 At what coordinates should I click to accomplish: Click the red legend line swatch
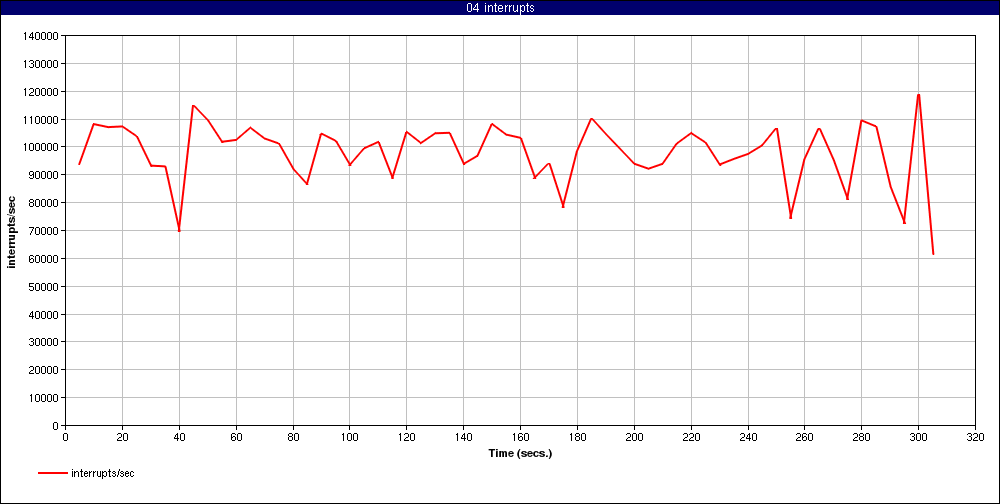[52, 473]
